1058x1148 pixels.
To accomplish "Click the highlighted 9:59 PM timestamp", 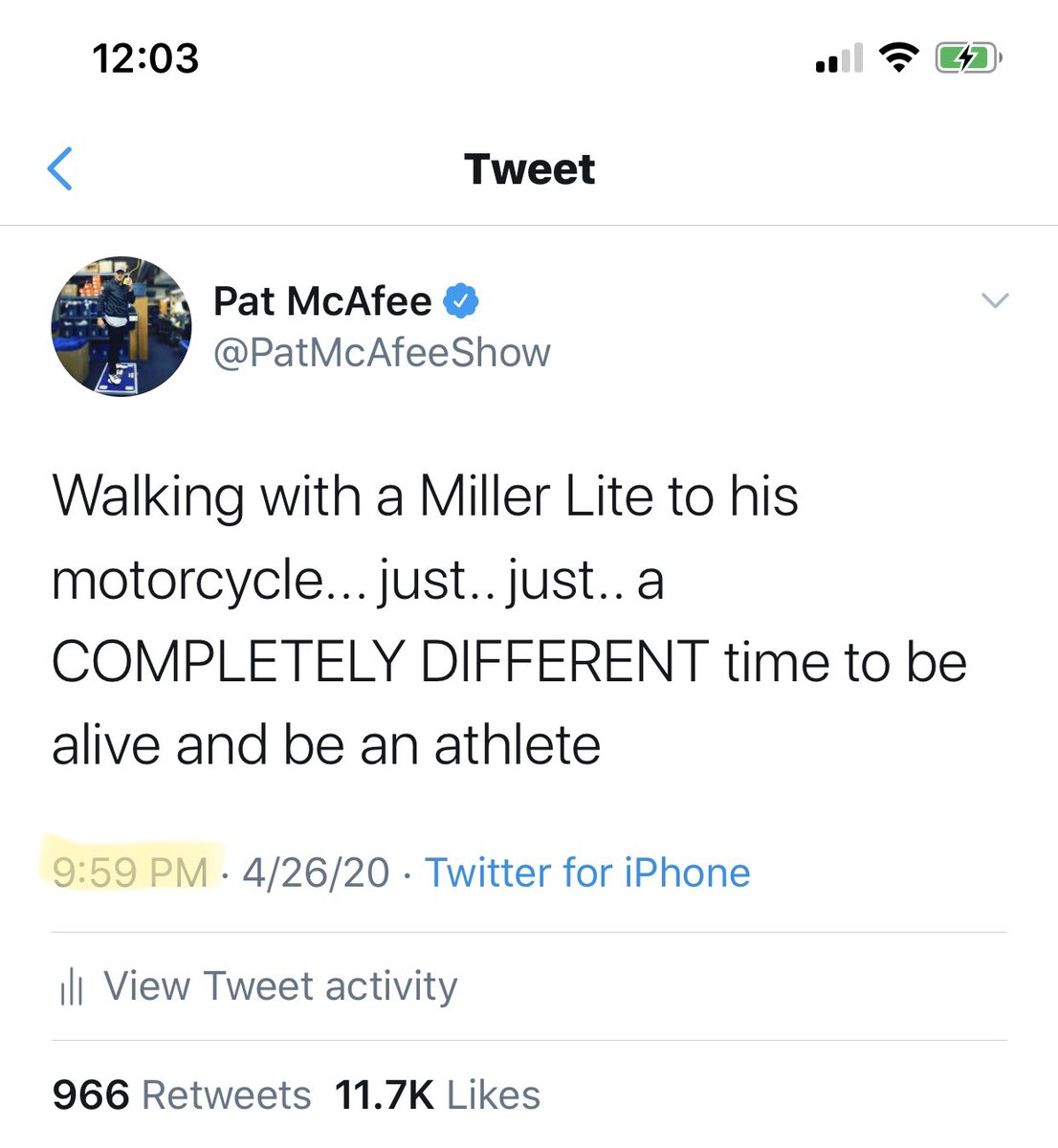I will [x=130, y=872].
